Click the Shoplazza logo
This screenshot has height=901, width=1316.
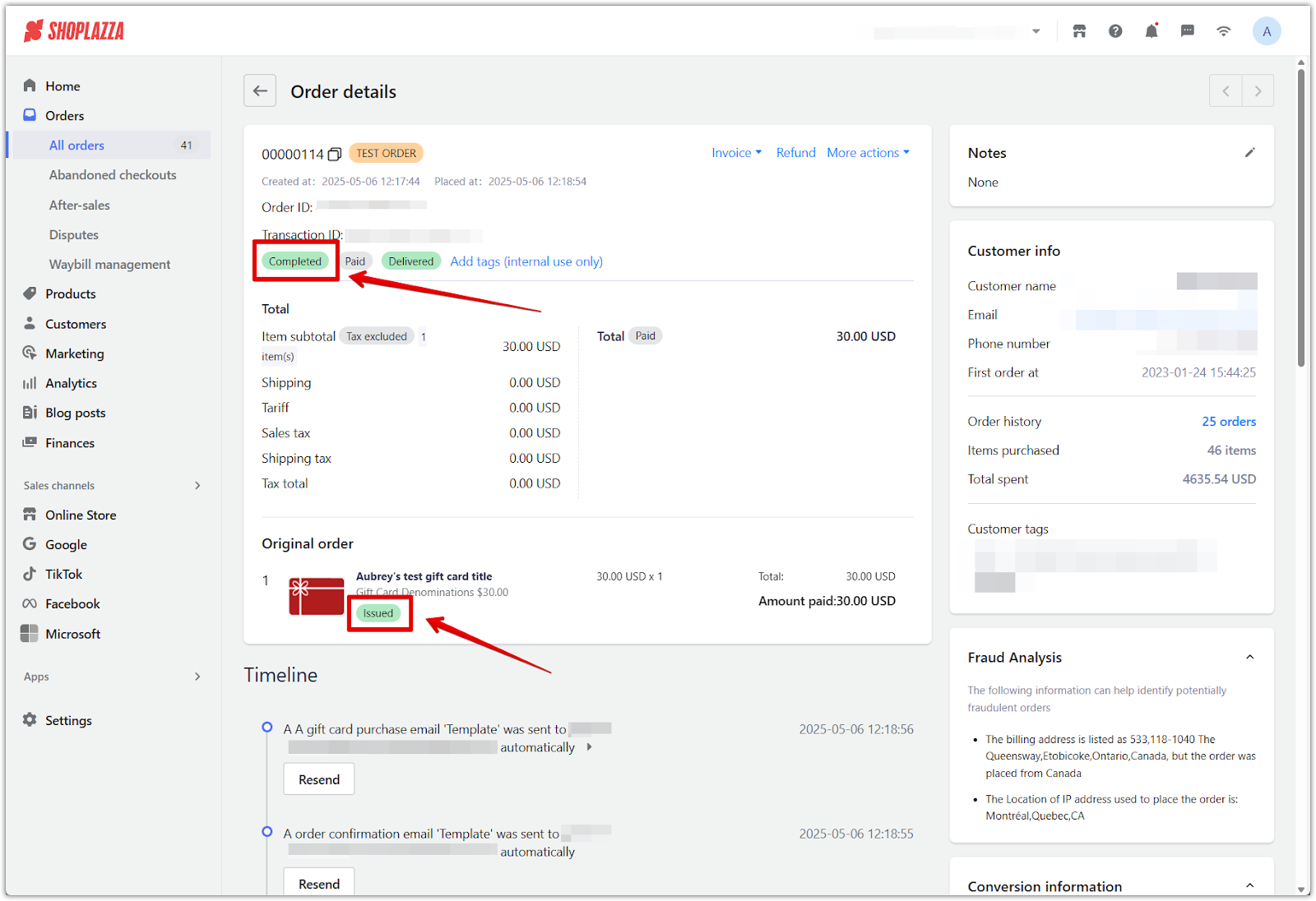[74, 31]
